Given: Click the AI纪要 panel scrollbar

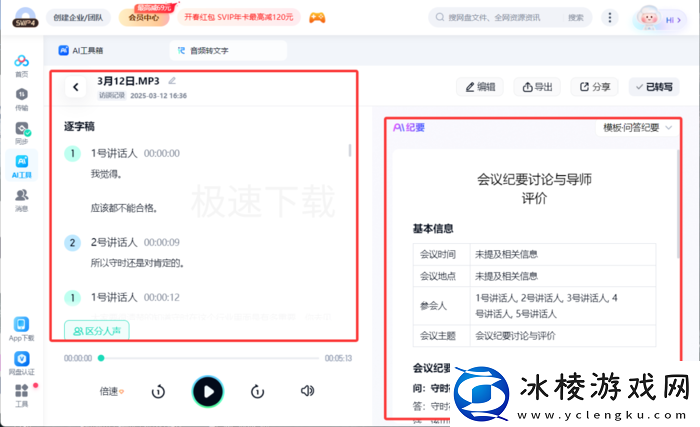Looking at the screenshot, I should tap(678, 204).
